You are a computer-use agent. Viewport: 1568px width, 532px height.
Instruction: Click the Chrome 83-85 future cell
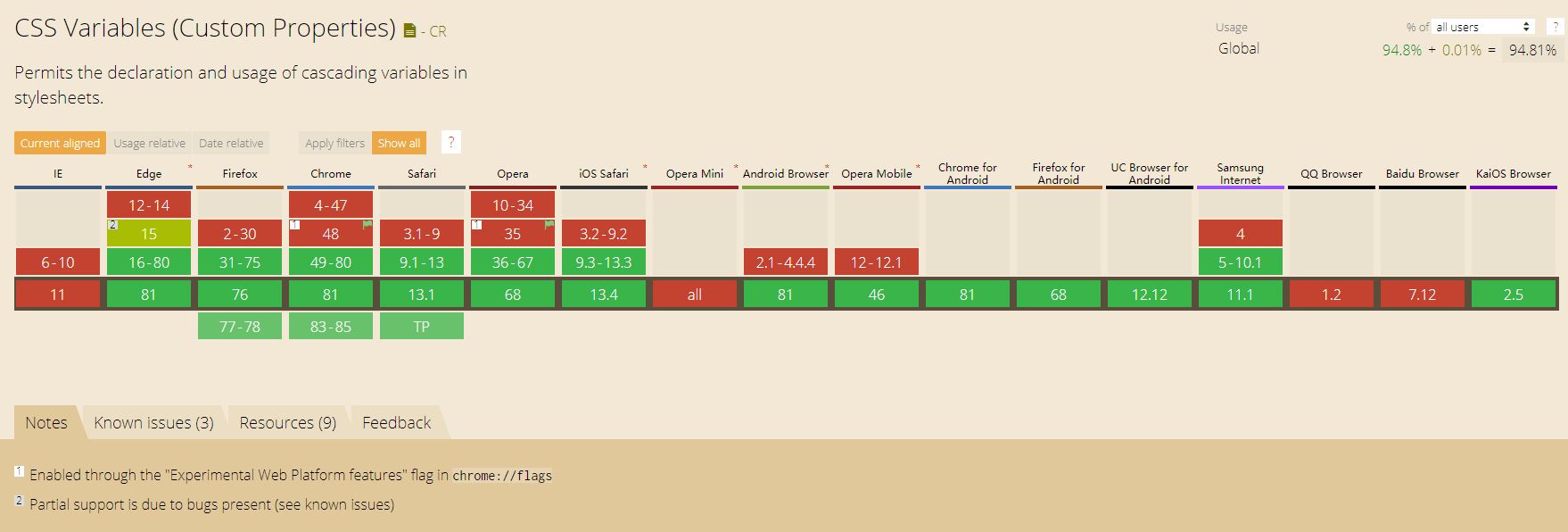(x=331, y=327)
